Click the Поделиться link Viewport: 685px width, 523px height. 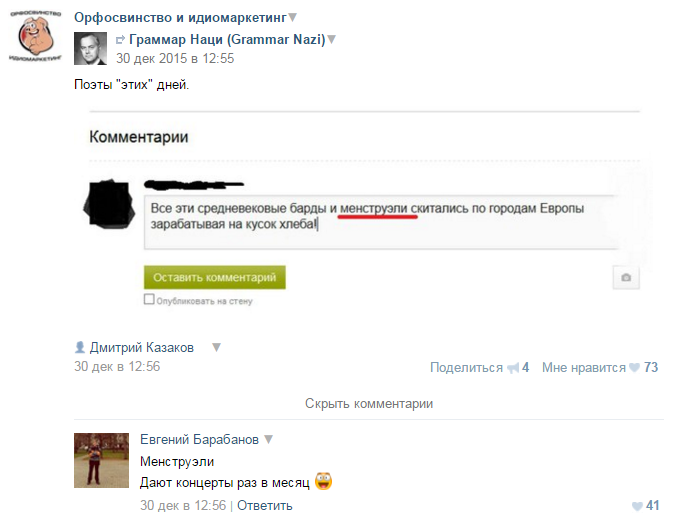pyautogui.click(x=467, y=368)
